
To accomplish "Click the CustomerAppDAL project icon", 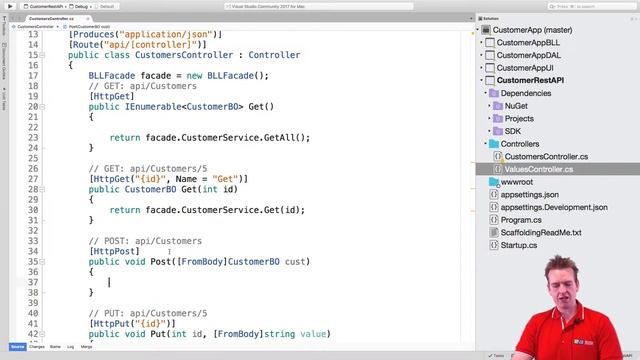I will coord(490,55).
